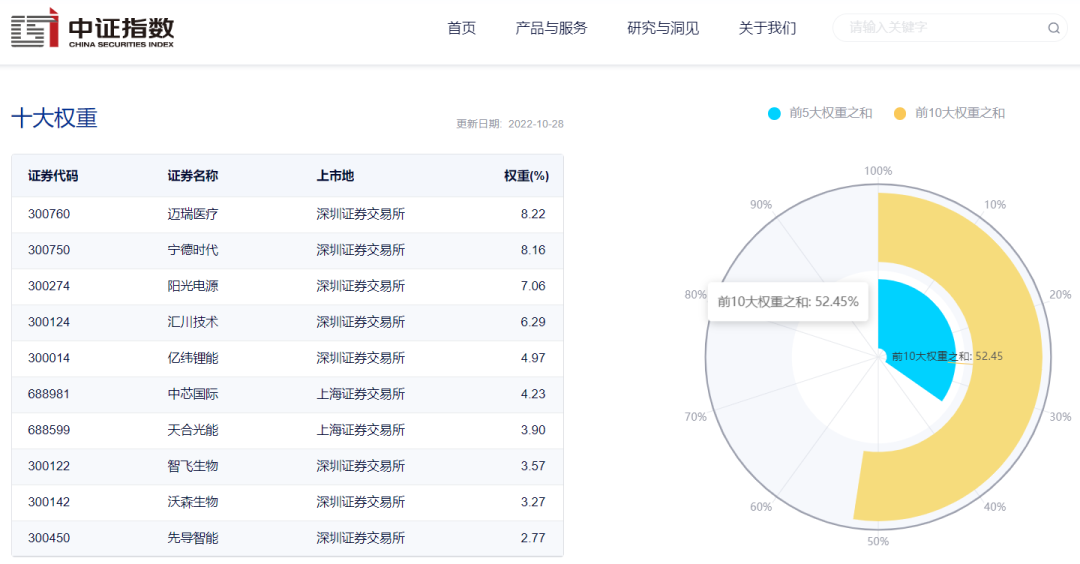Open the 首页 menu item

pos(461,28)
